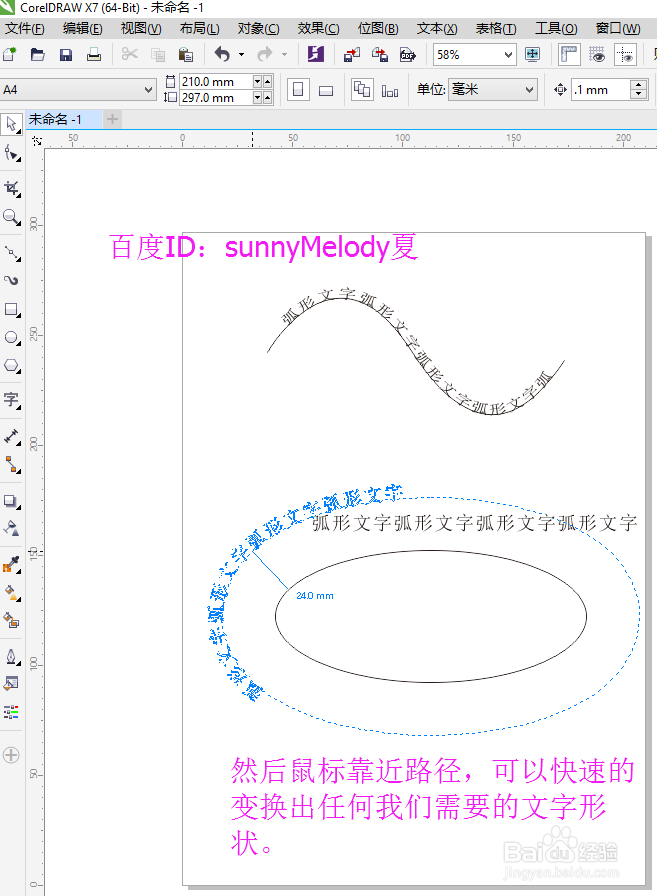Expand the redo history arrow
This screenshot has height=896, width=657.
tap(285, 55)
